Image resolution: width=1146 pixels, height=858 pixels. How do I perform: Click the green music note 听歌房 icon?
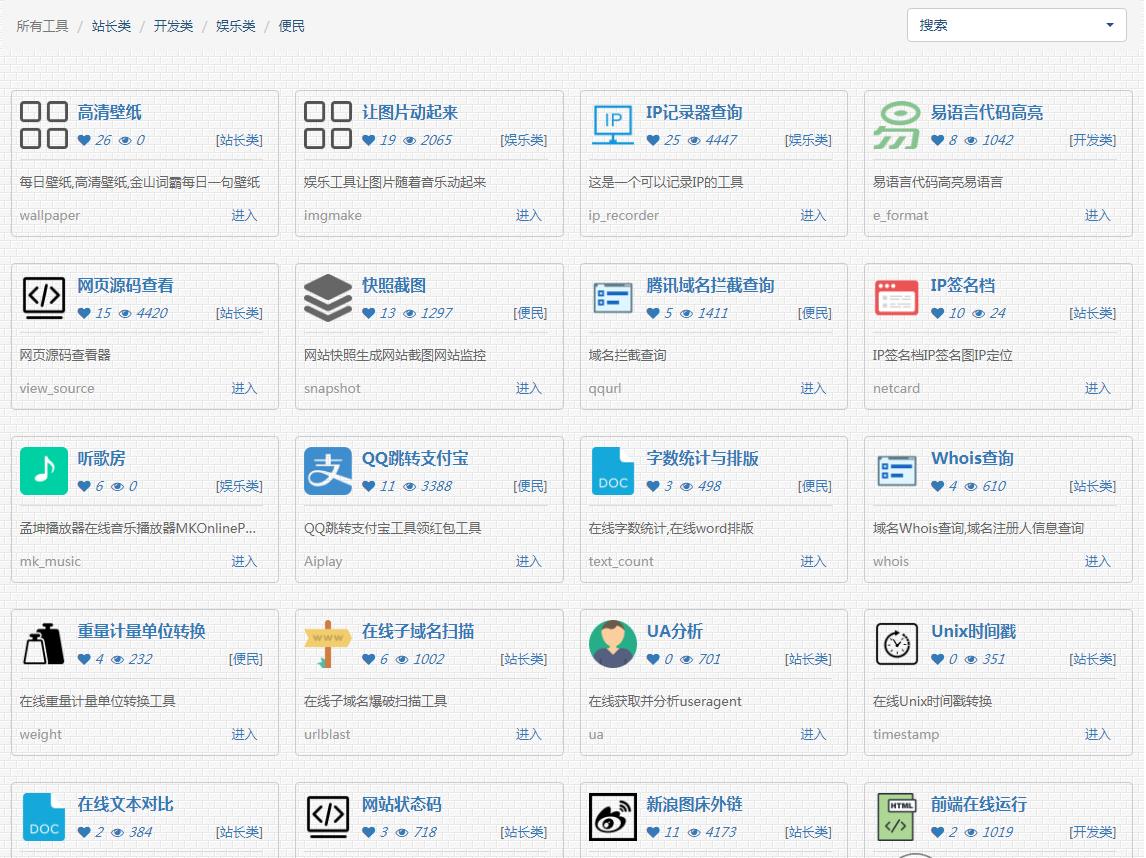click(44, 471)
